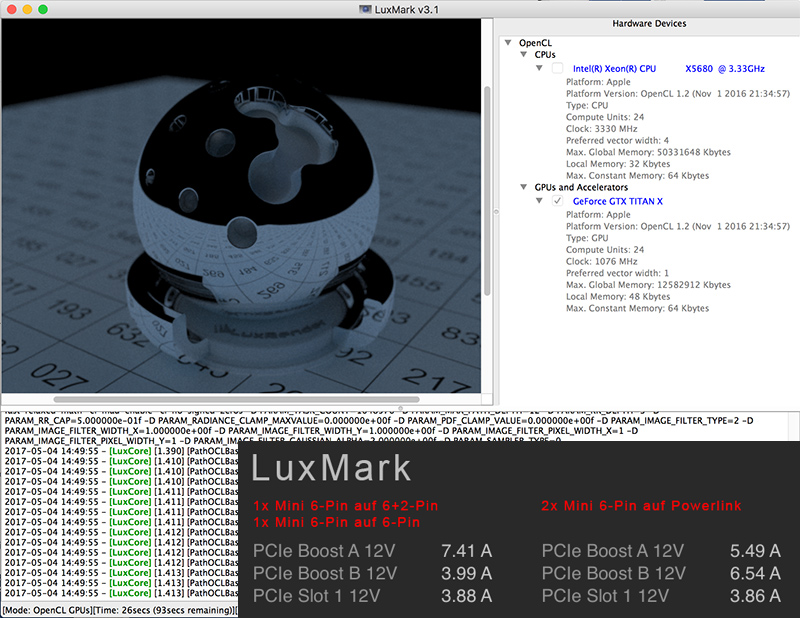Click the PARAM_RR_CAP log line

tap(379, 421)
